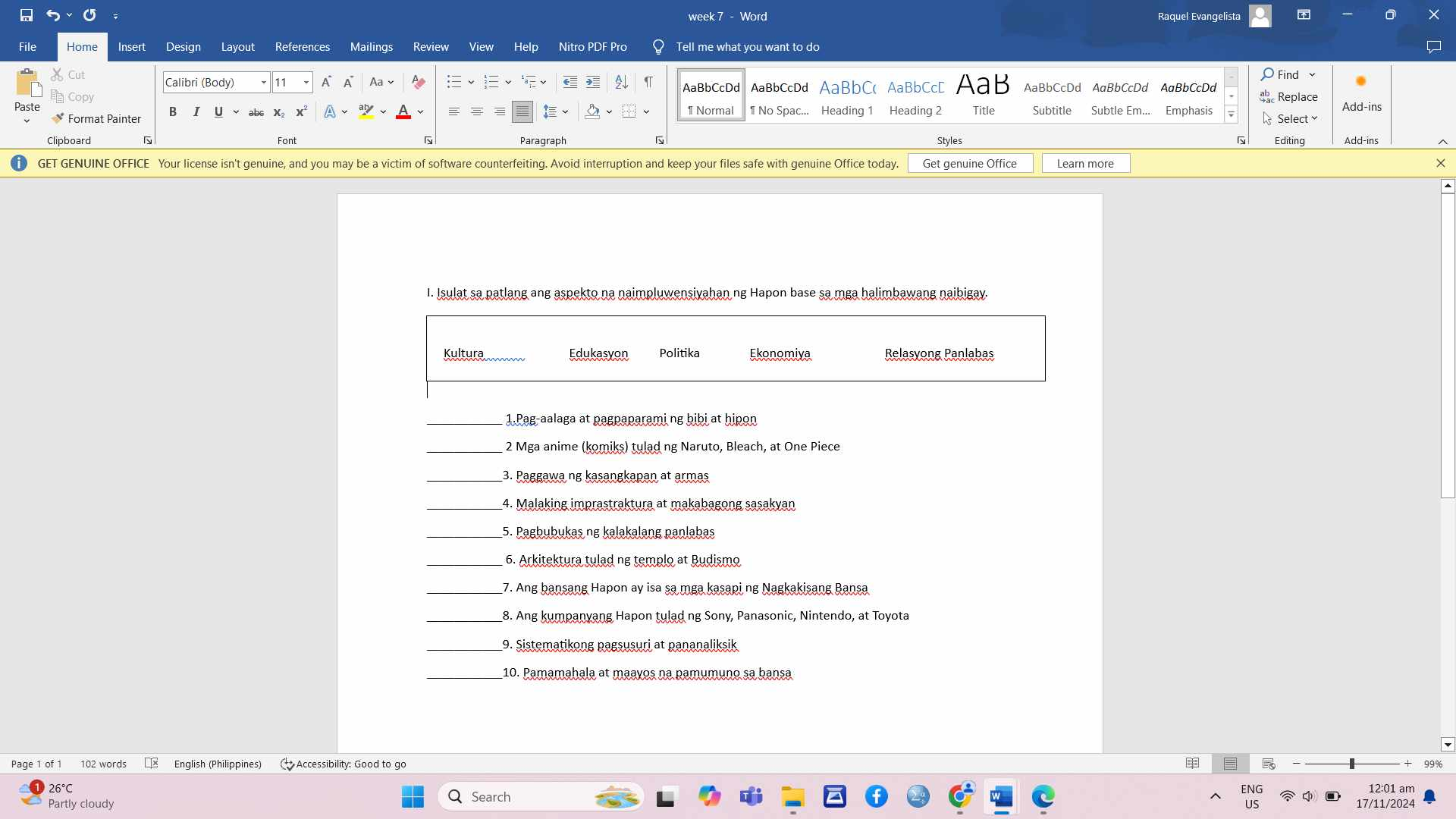Open the File menu
Screen dimensions: 1456x819
pos(27,47)
